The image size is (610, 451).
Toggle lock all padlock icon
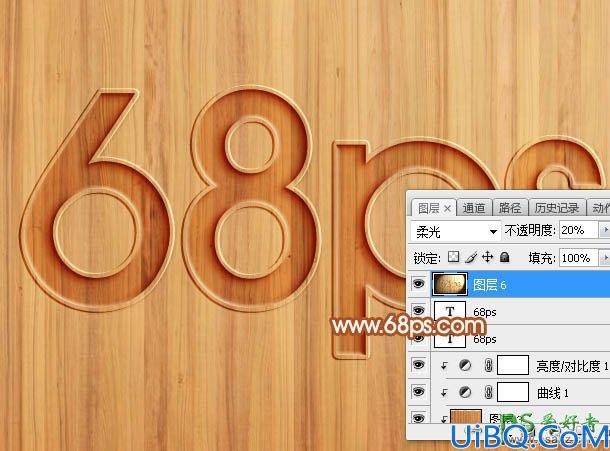(505, 257)
